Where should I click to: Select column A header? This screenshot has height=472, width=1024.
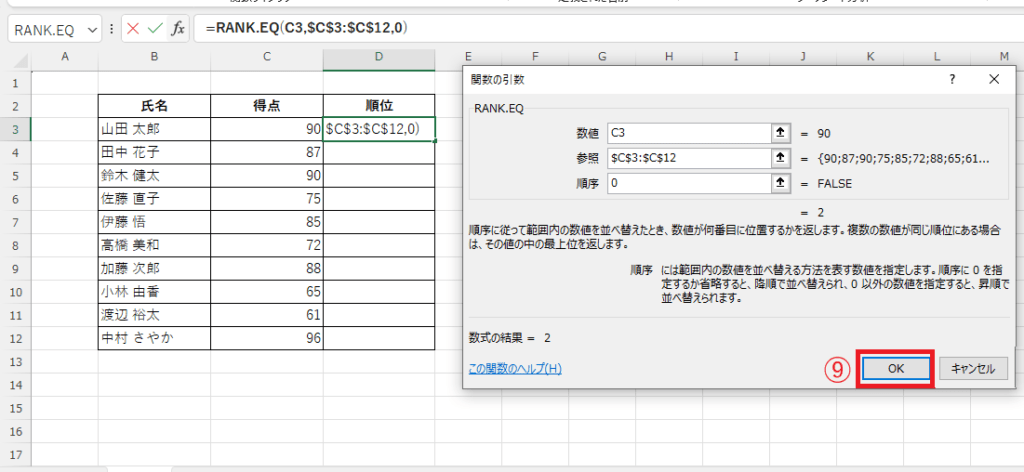click(x=64, y=57)
